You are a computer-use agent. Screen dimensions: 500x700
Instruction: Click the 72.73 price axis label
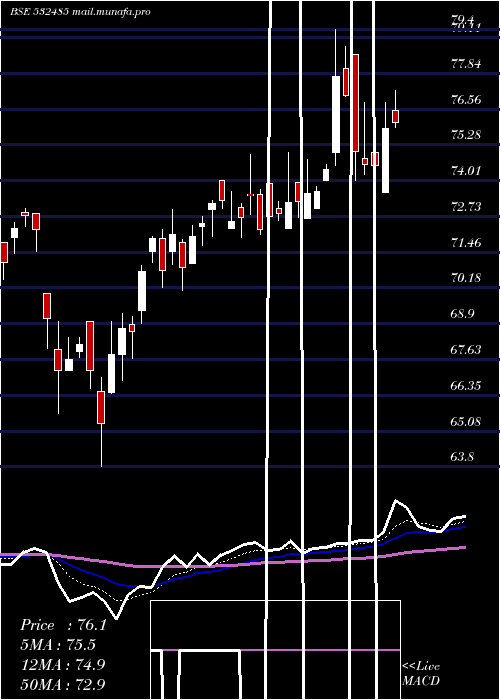(467, 207)
